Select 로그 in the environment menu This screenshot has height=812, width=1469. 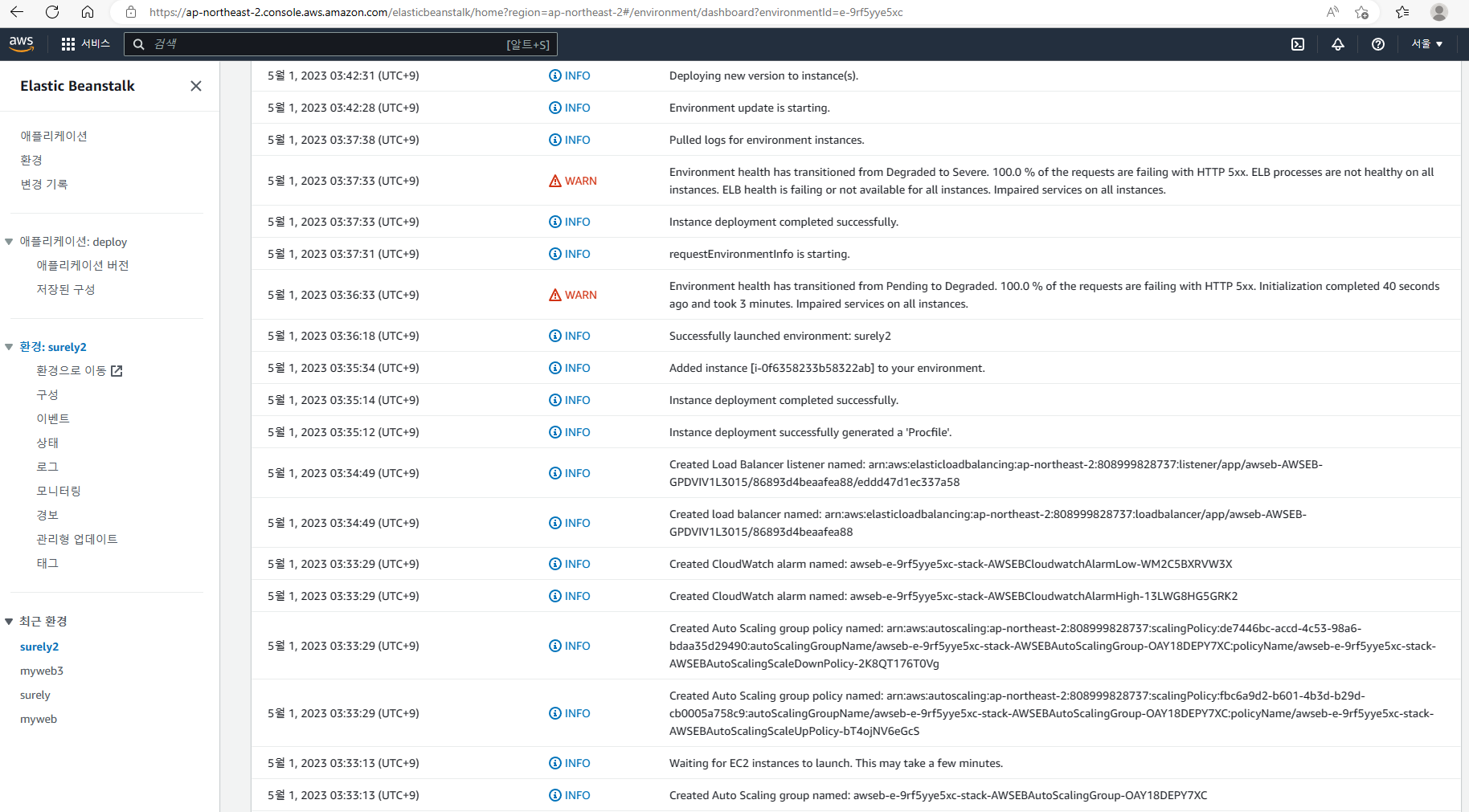click(47, 467)
